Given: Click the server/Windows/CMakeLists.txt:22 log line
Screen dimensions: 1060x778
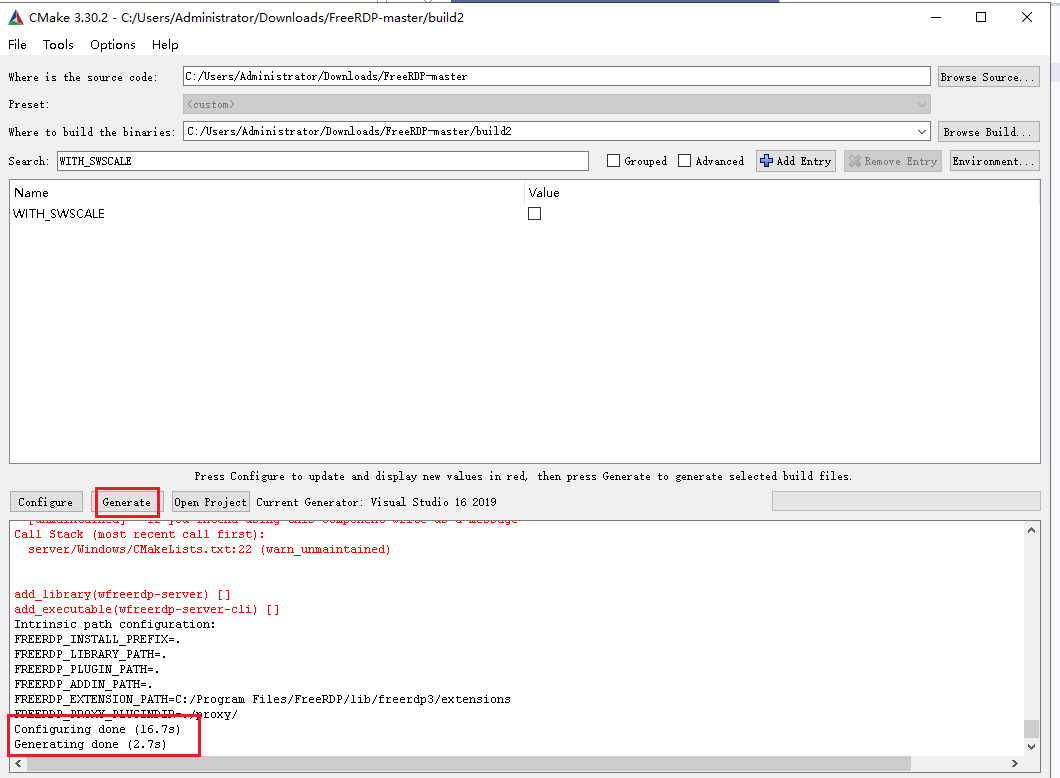Looking at the screenshot, I should point(209,550).
